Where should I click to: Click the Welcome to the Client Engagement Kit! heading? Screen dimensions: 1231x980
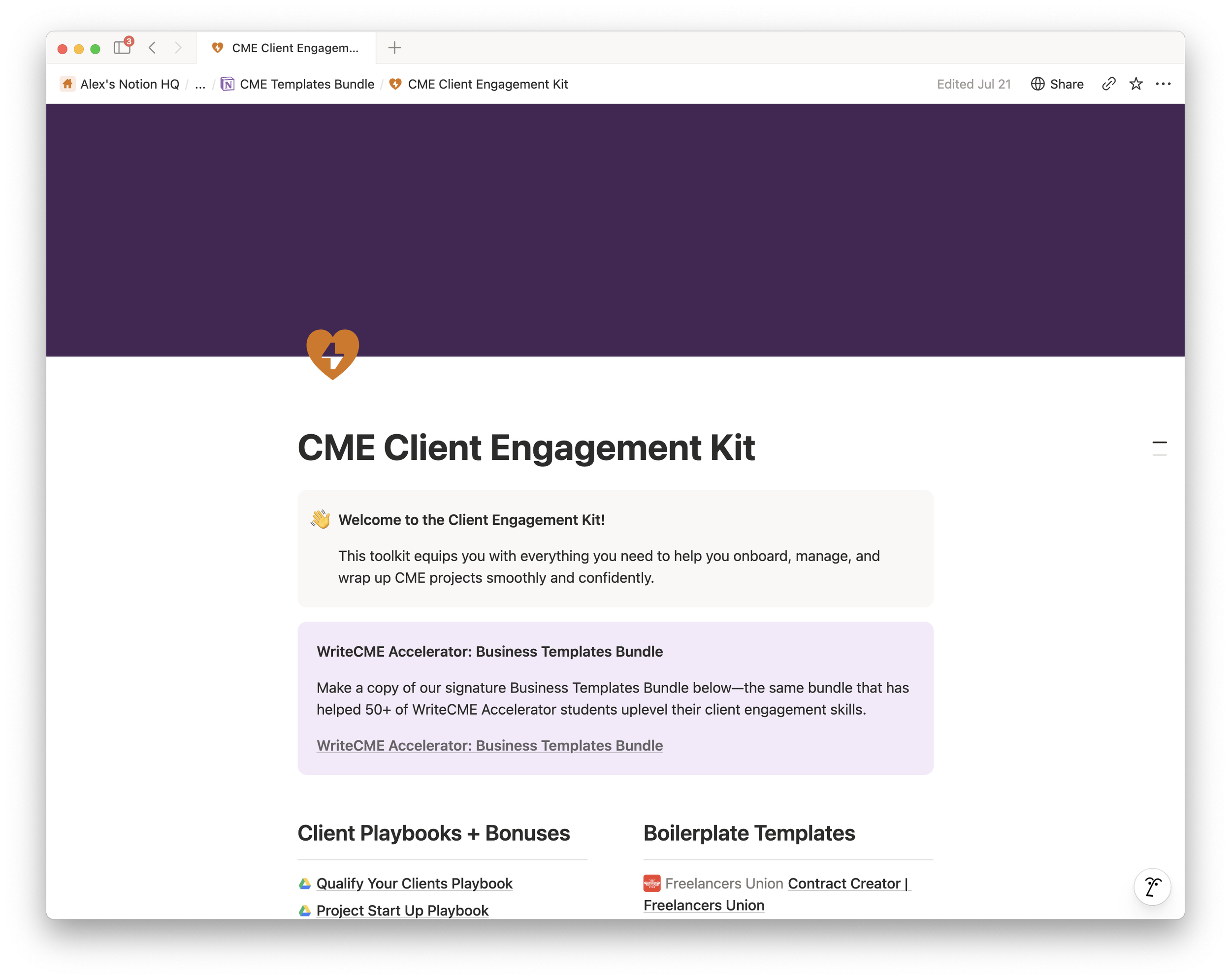[472, 520]
